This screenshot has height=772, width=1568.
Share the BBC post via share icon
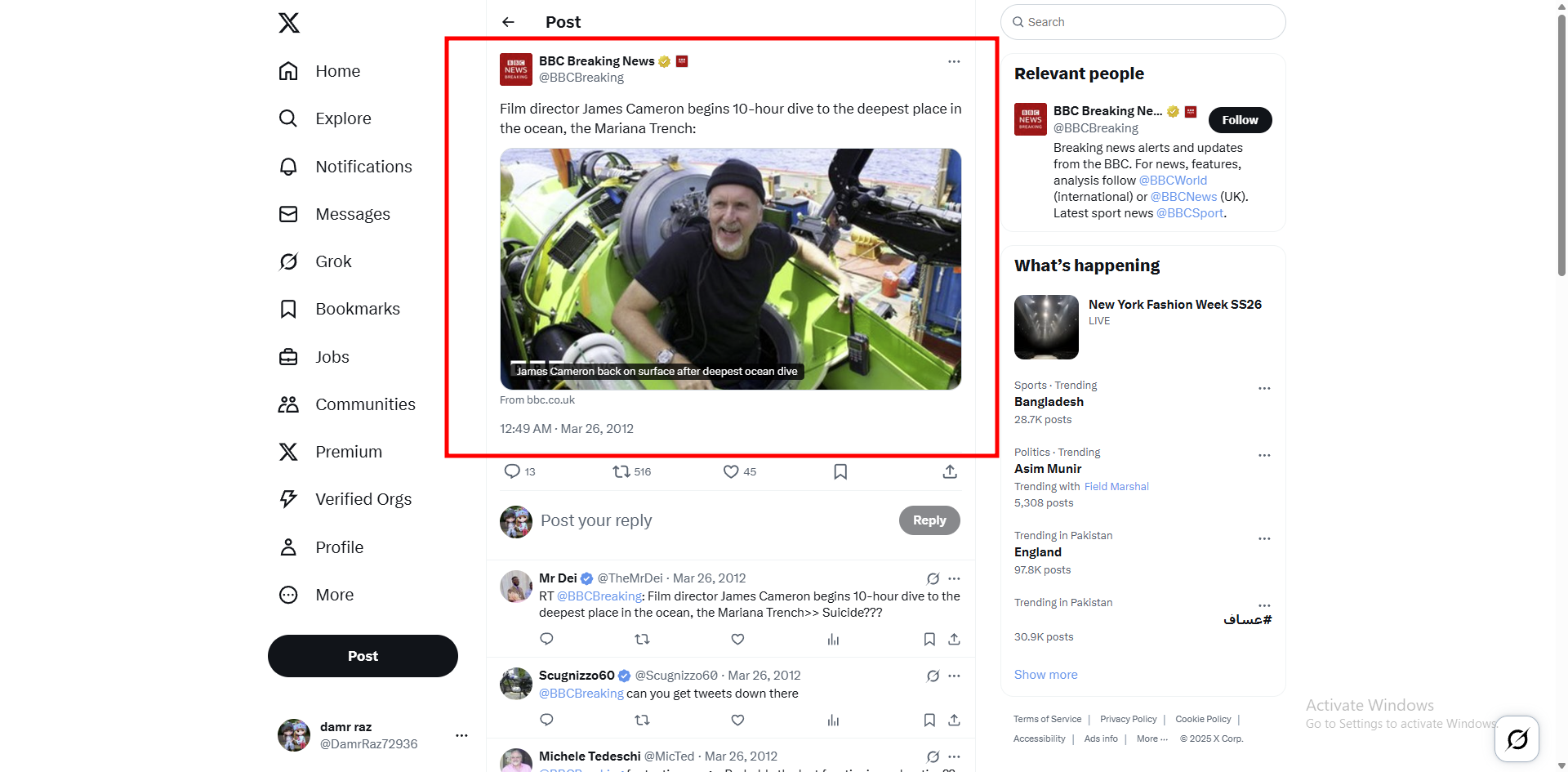(x=950, y=471)
